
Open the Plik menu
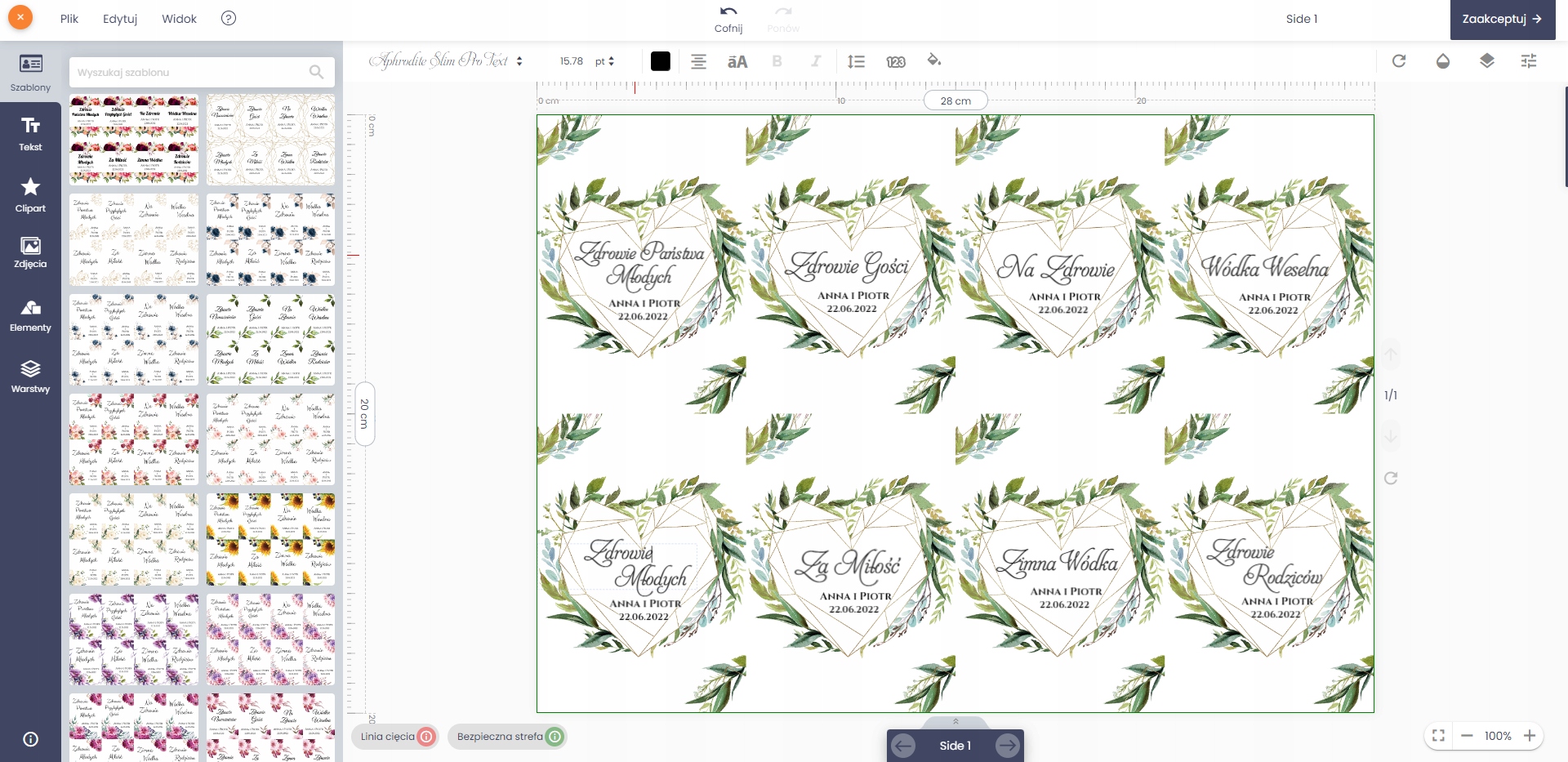click(x=69, y=19)
